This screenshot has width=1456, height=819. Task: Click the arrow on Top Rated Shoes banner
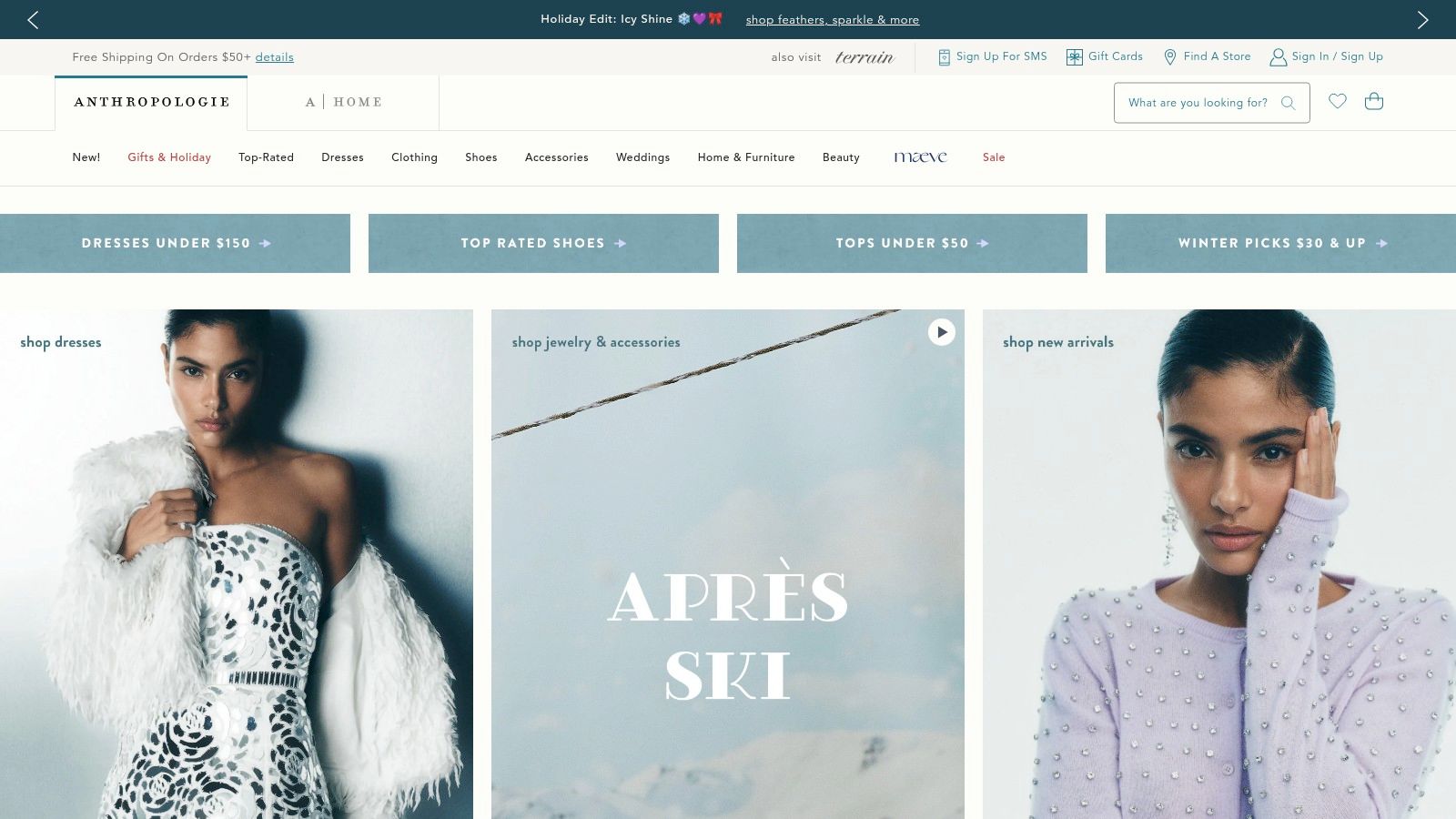tap(620, 243)
